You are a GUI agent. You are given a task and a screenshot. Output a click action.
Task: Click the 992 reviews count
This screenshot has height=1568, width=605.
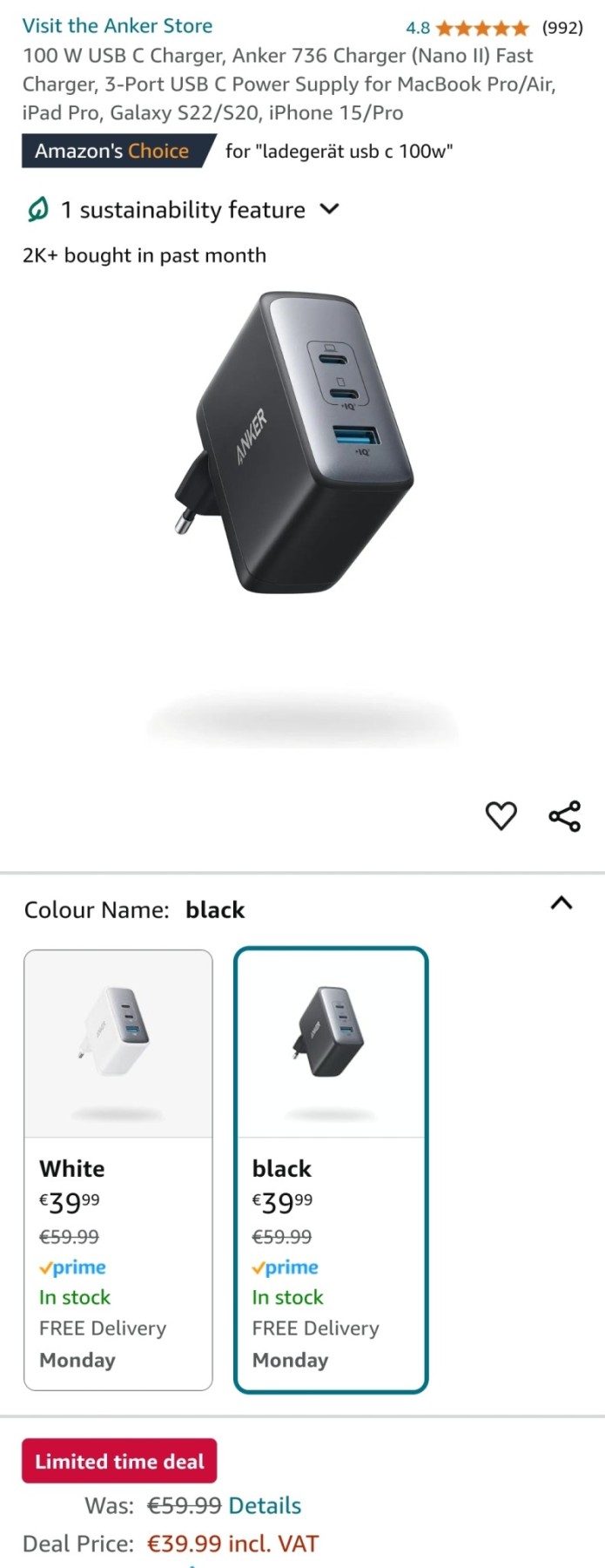(x=562, y=28)
